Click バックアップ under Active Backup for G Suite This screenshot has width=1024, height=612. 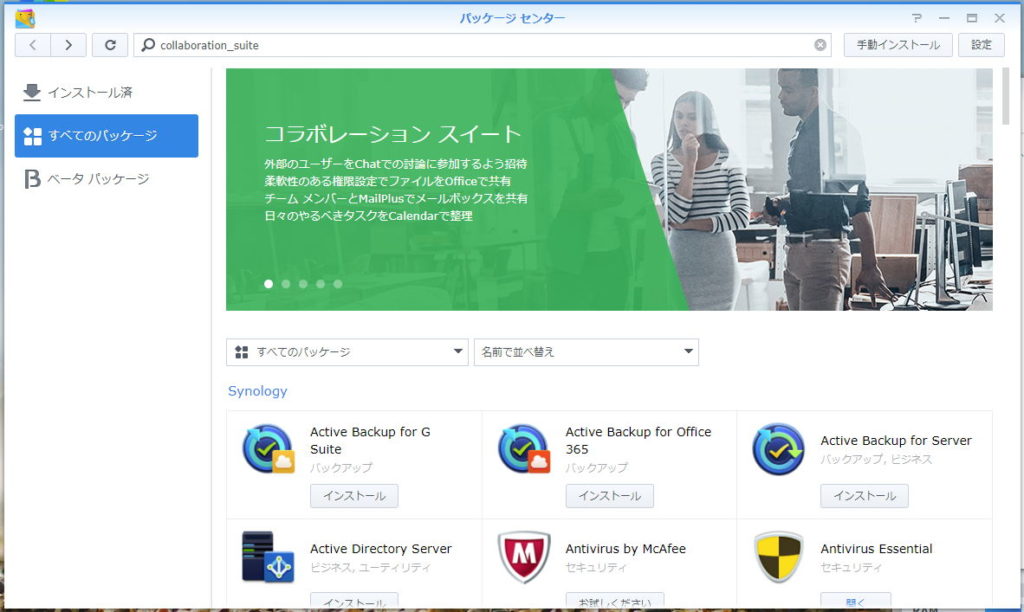[341, 468]
